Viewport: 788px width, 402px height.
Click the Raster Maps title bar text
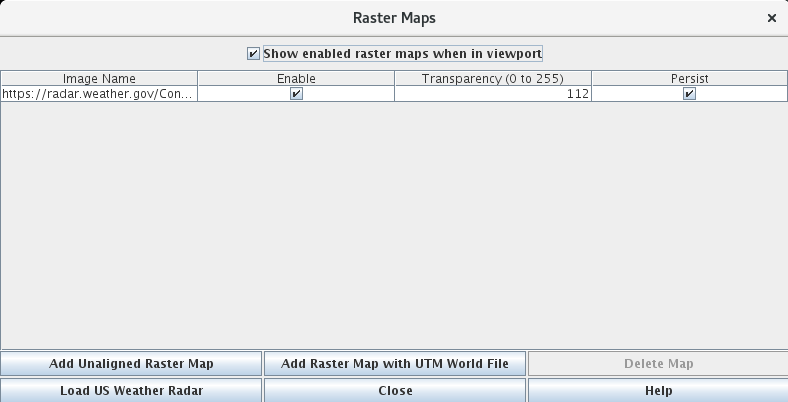click(394, 18)
